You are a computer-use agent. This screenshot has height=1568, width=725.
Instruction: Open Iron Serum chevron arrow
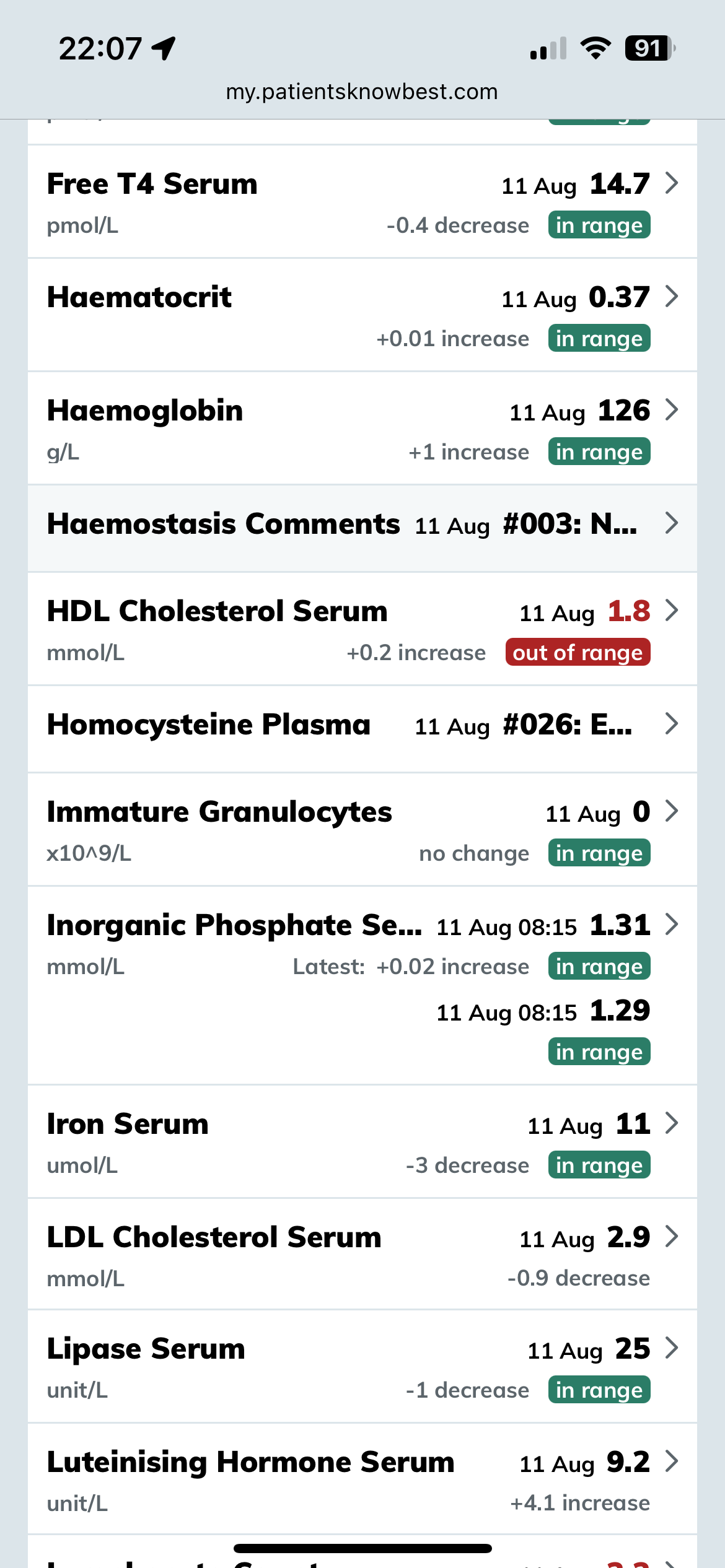671,1123
